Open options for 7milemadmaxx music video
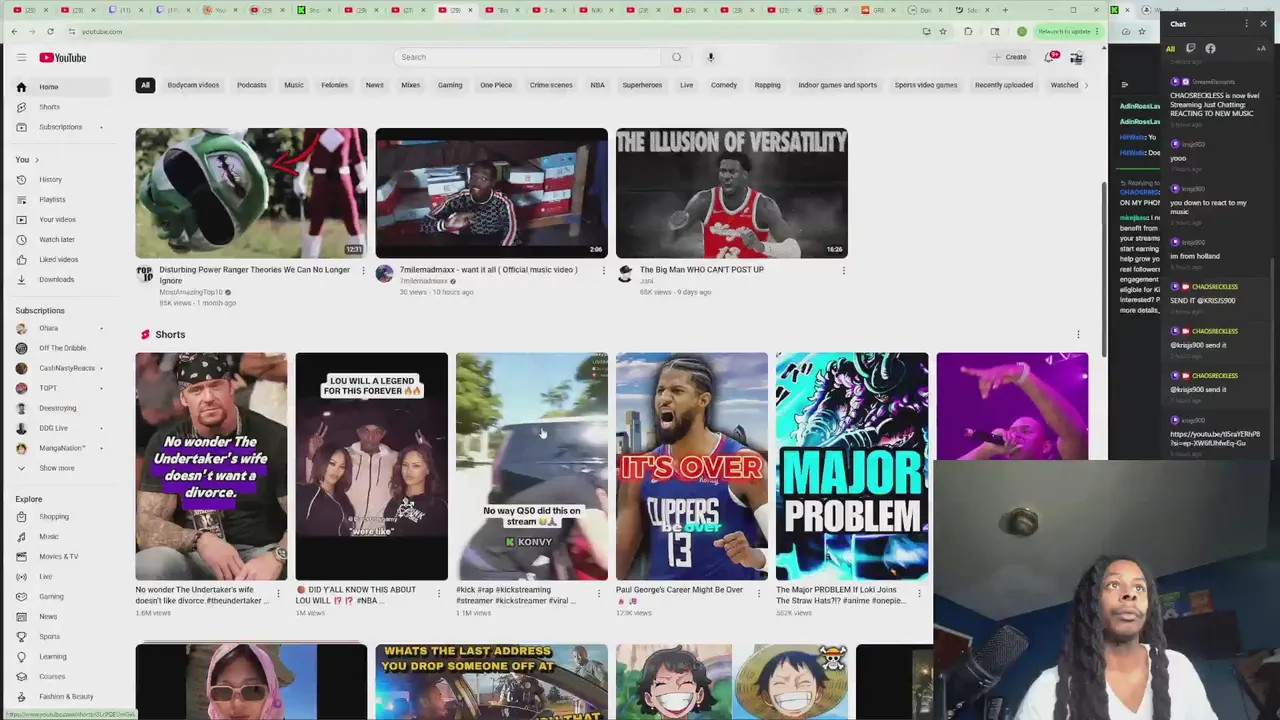The height and width of the screenshot is (720, 1280). click(603, 270)
